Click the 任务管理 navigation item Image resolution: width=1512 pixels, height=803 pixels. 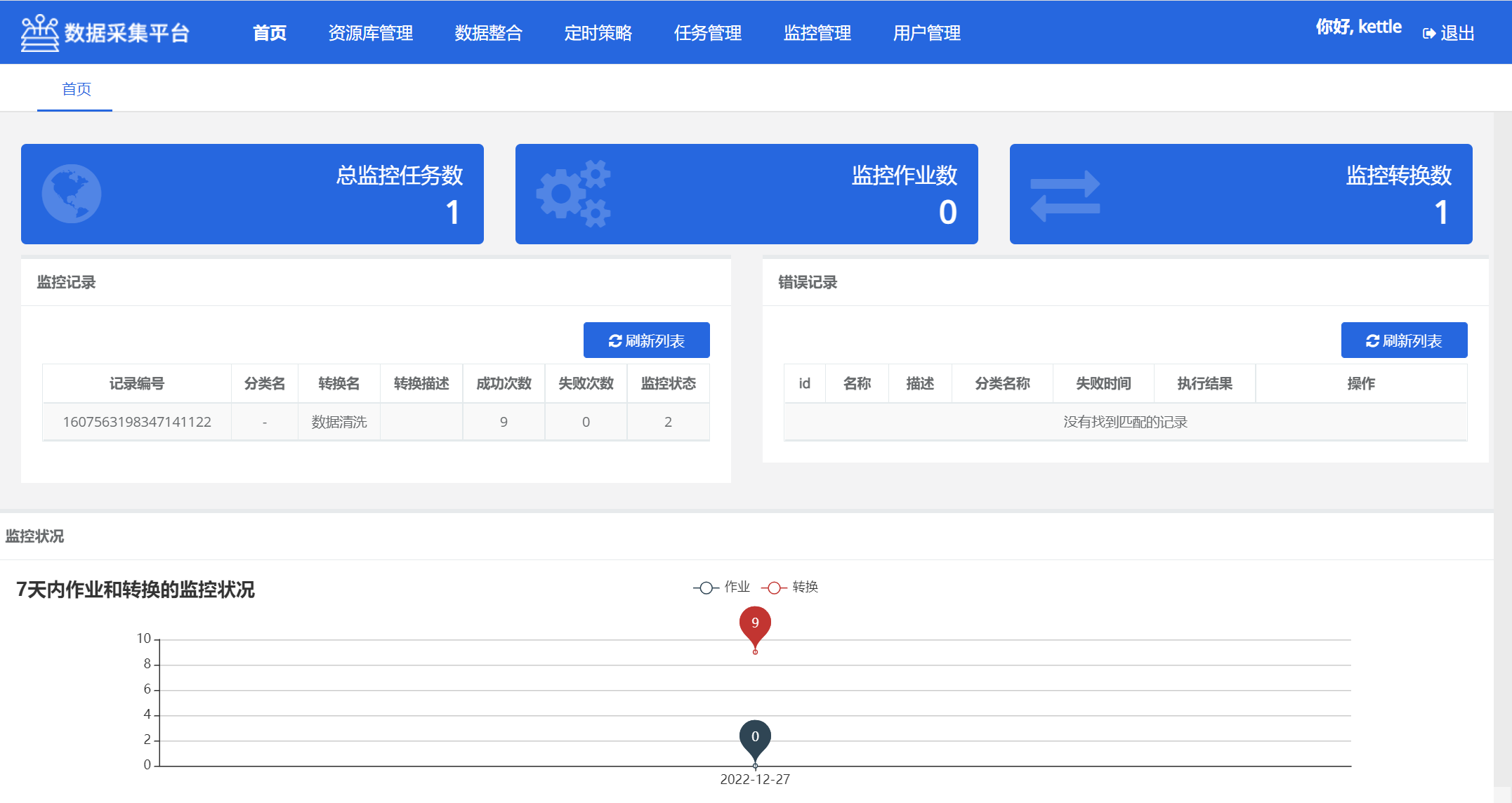click(707, 33)
